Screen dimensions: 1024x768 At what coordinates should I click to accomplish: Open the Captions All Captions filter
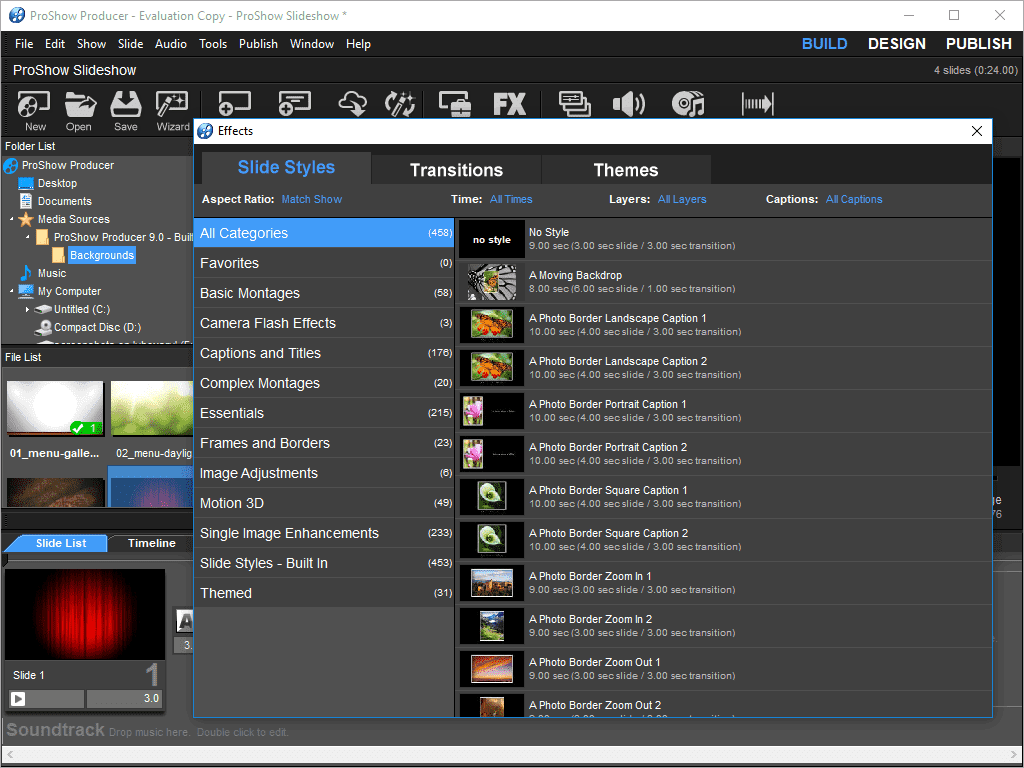tap(854, 199)
